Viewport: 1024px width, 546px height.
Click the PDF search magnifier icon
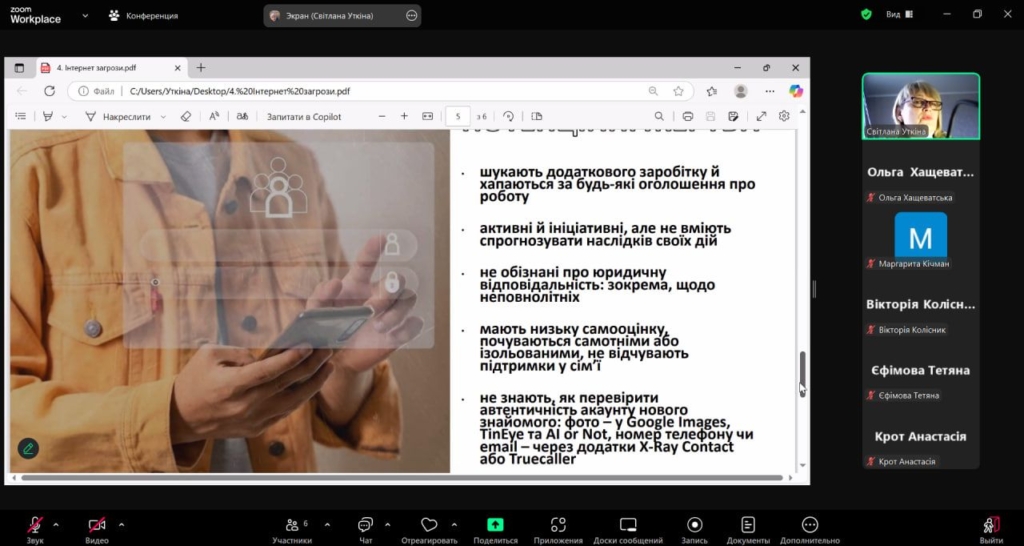pos(659,116)
